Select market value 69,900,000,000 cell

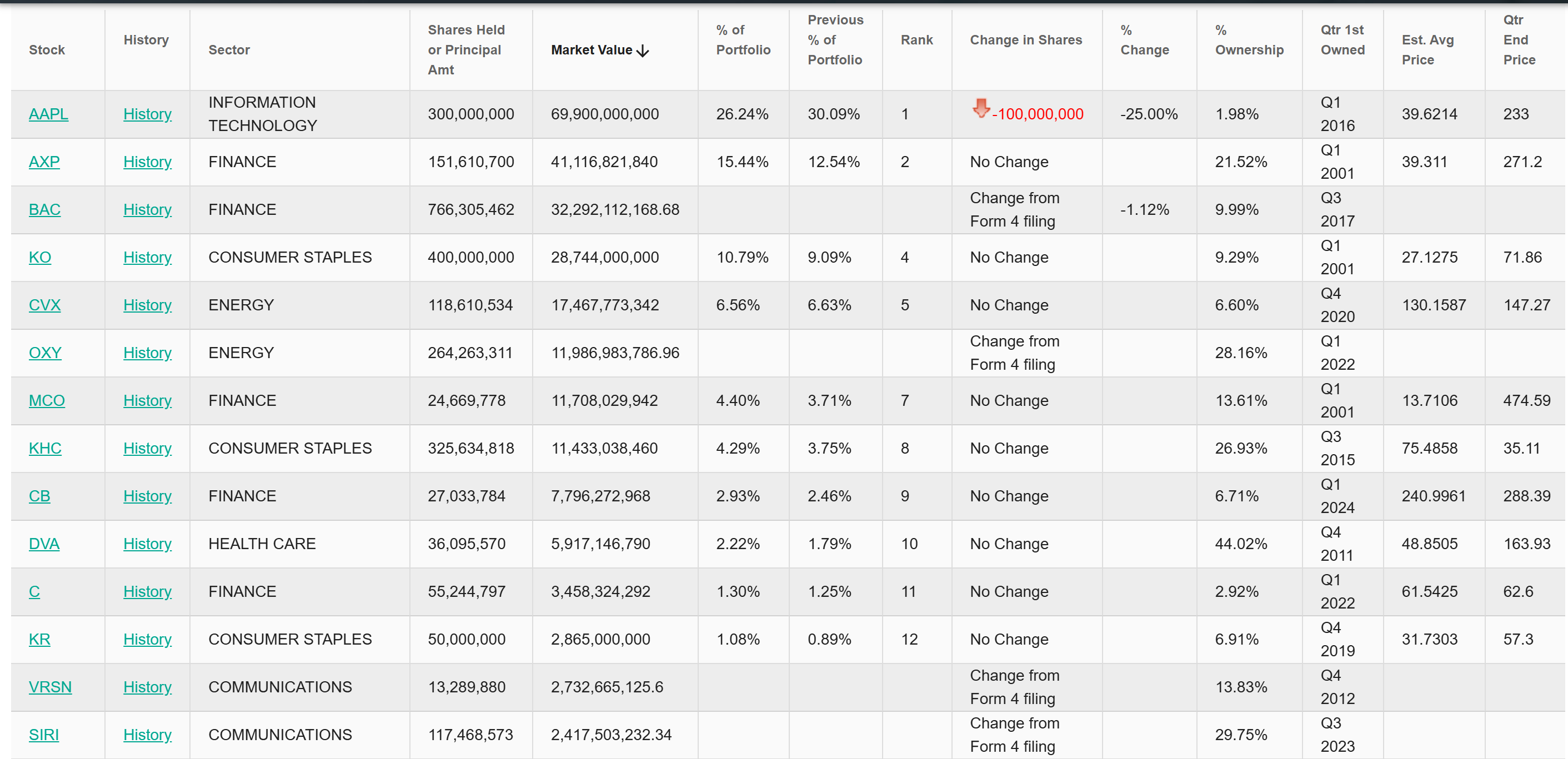pos(605,114)
